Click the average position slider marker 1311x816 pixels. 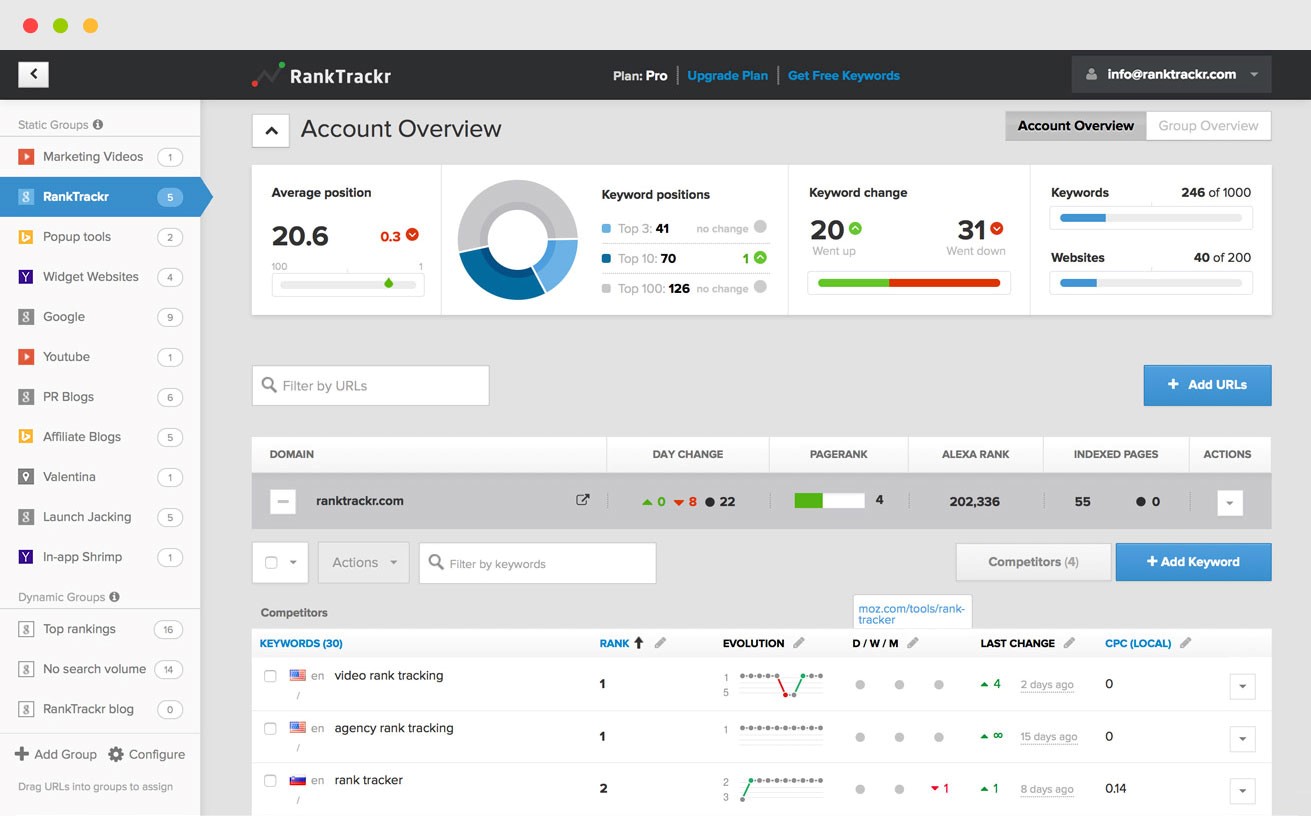pyautogui.click(x=388, y=284)
